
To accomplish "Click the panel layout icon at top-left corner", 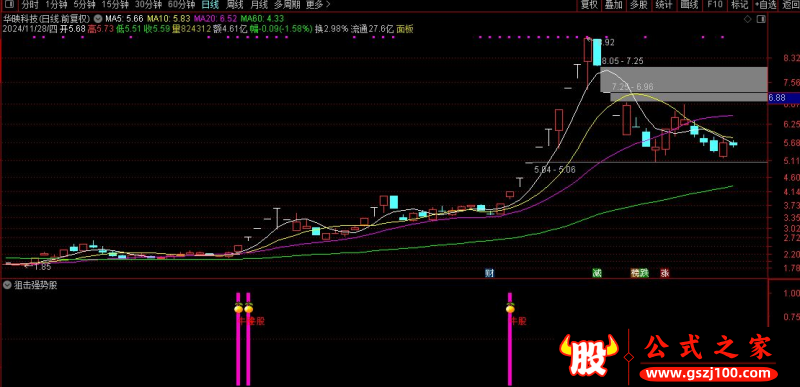I will [x=10, y=5].
